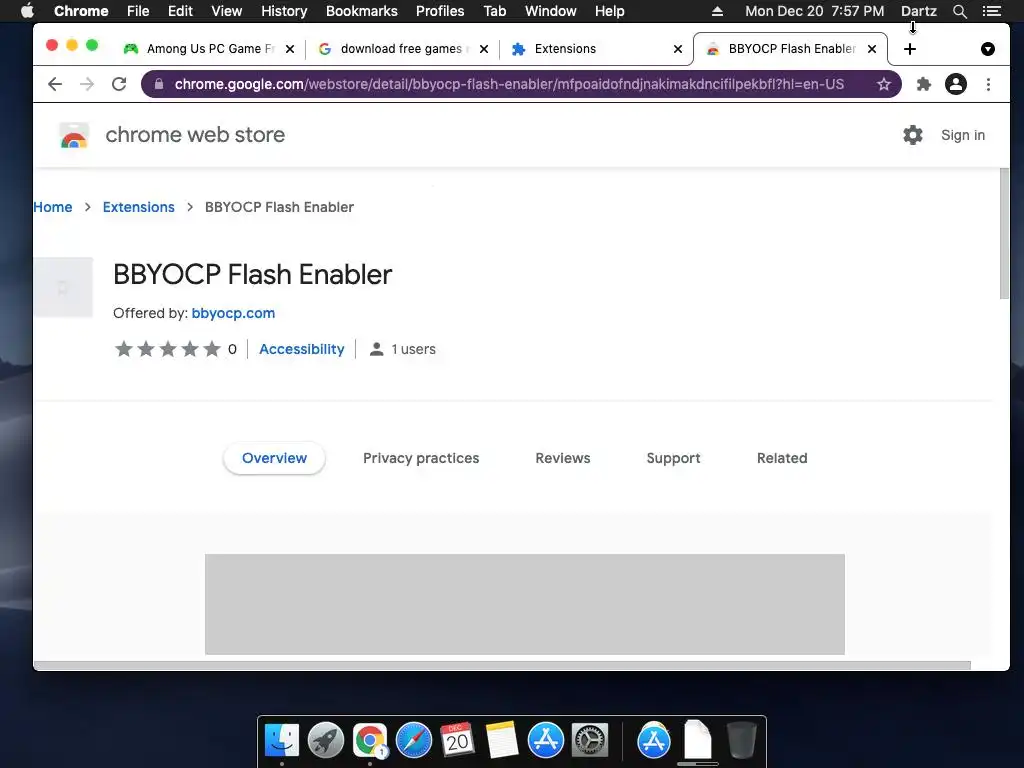This screenshot has width=1024, height=768.
Task: Click the BBYOCP Flash Enabler heading
Action: (252, 275)
